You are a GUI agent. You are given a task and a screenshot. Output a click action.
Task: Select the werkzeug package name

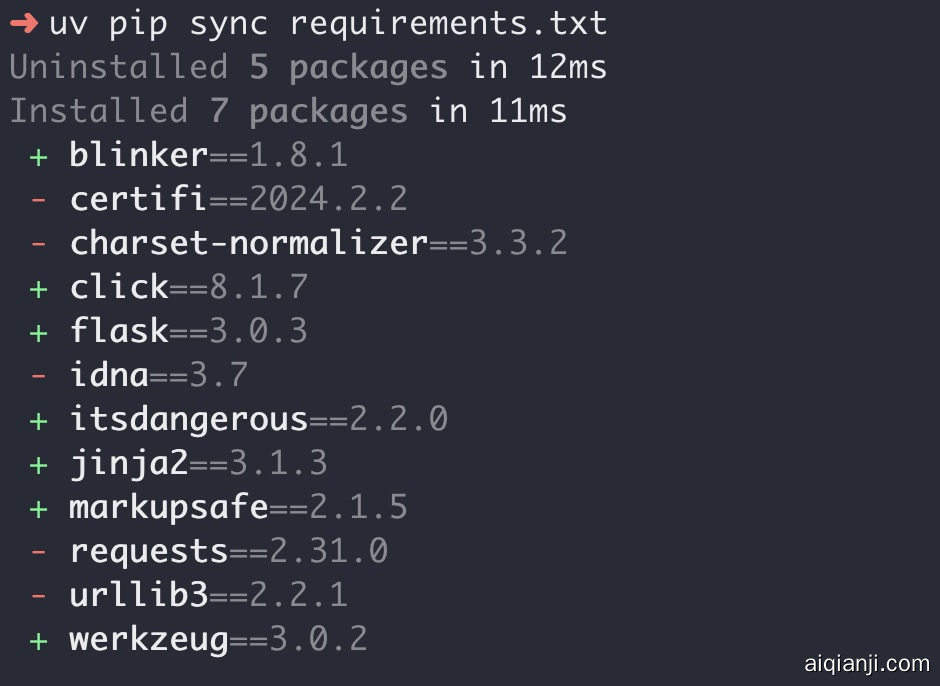tap(149, 639)
